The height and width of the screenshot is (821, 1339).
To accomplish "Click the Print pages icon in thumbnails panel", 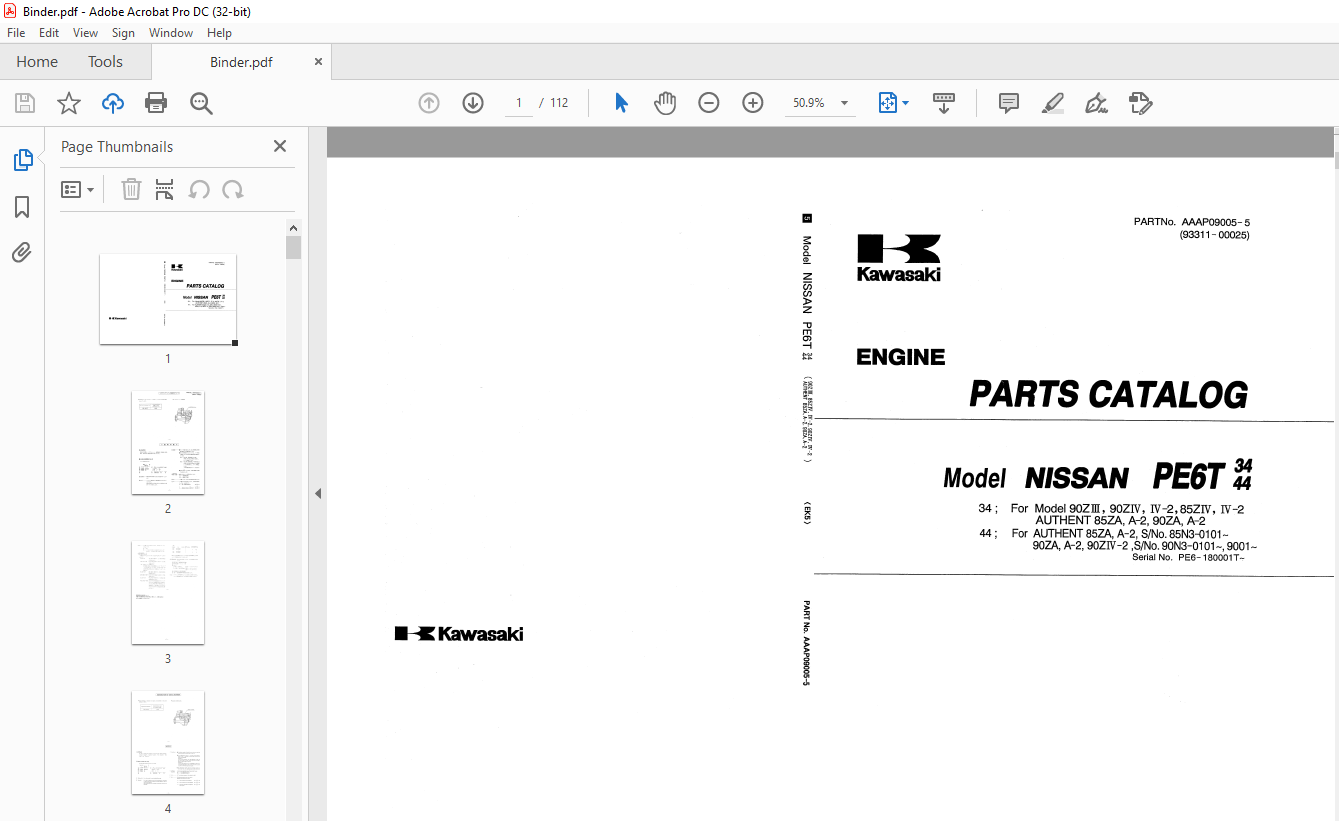I will pos(165,189).
